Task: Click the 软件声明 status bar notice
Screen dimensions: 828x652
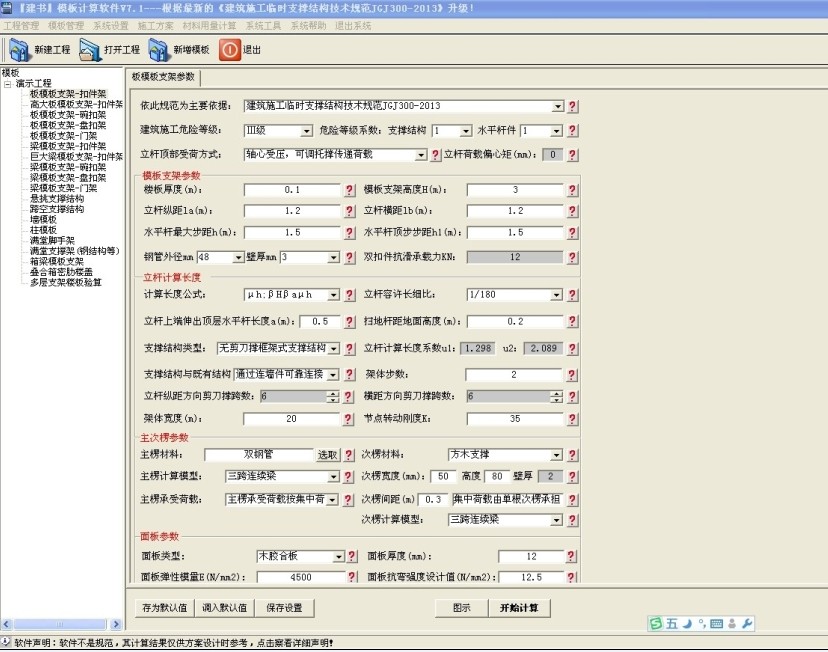Action: [173, 643]
